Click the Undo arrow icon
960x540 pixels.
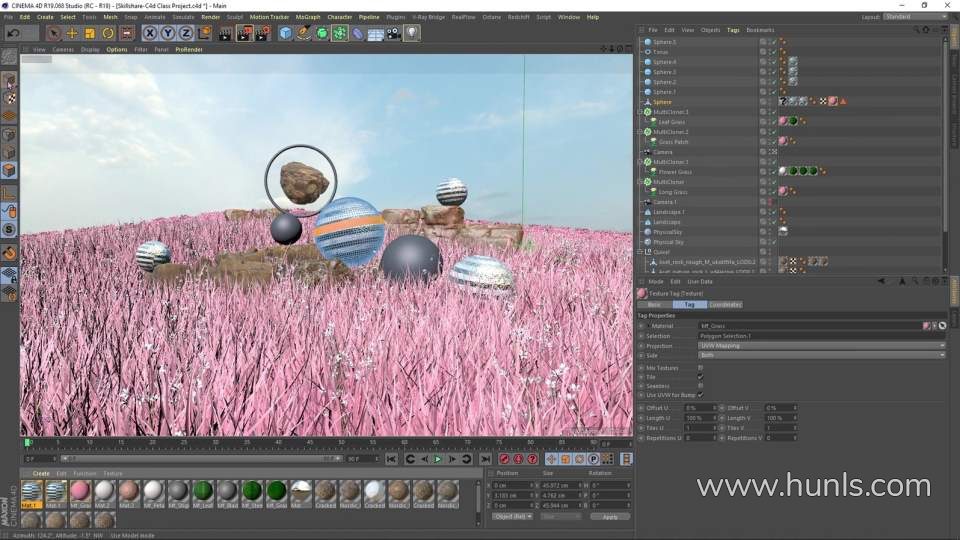click(x=11, y=33)
